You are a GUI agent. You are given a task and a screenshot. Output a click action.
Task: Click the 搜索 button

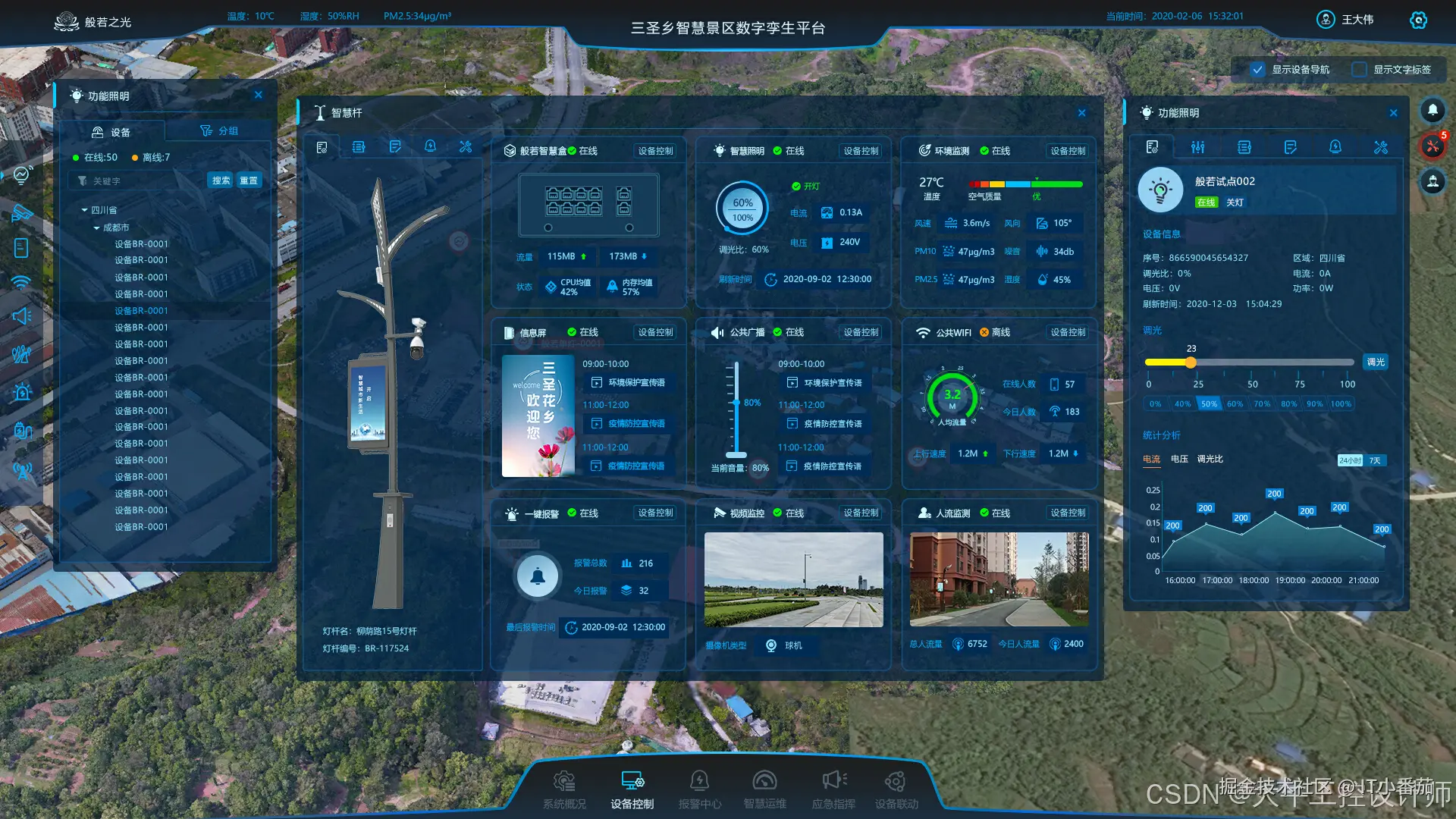coord(221,180)
